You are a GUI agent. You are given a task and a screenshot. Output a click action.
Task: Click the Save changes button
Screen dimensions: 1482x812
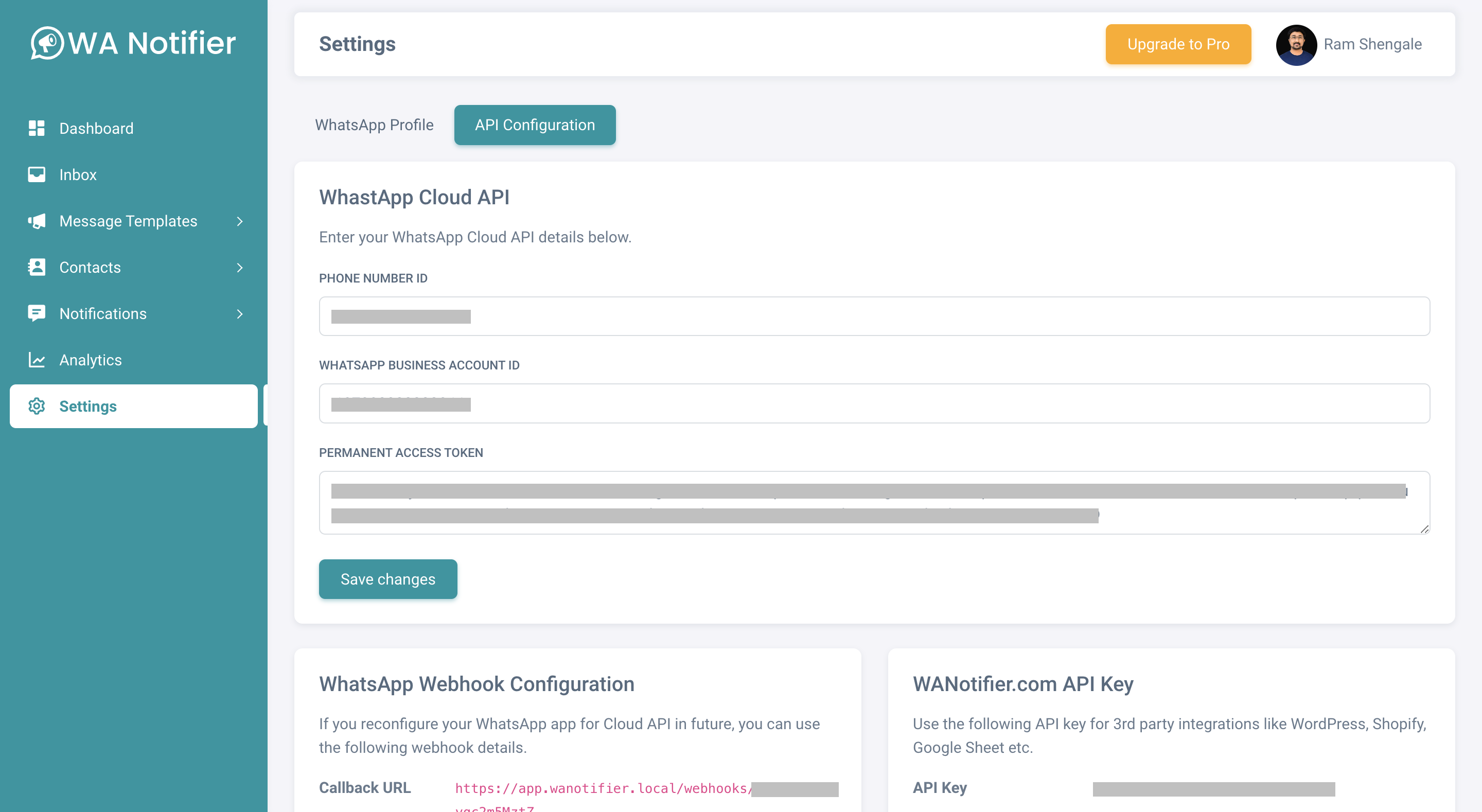pyautogui.click(x=388, y=579)
